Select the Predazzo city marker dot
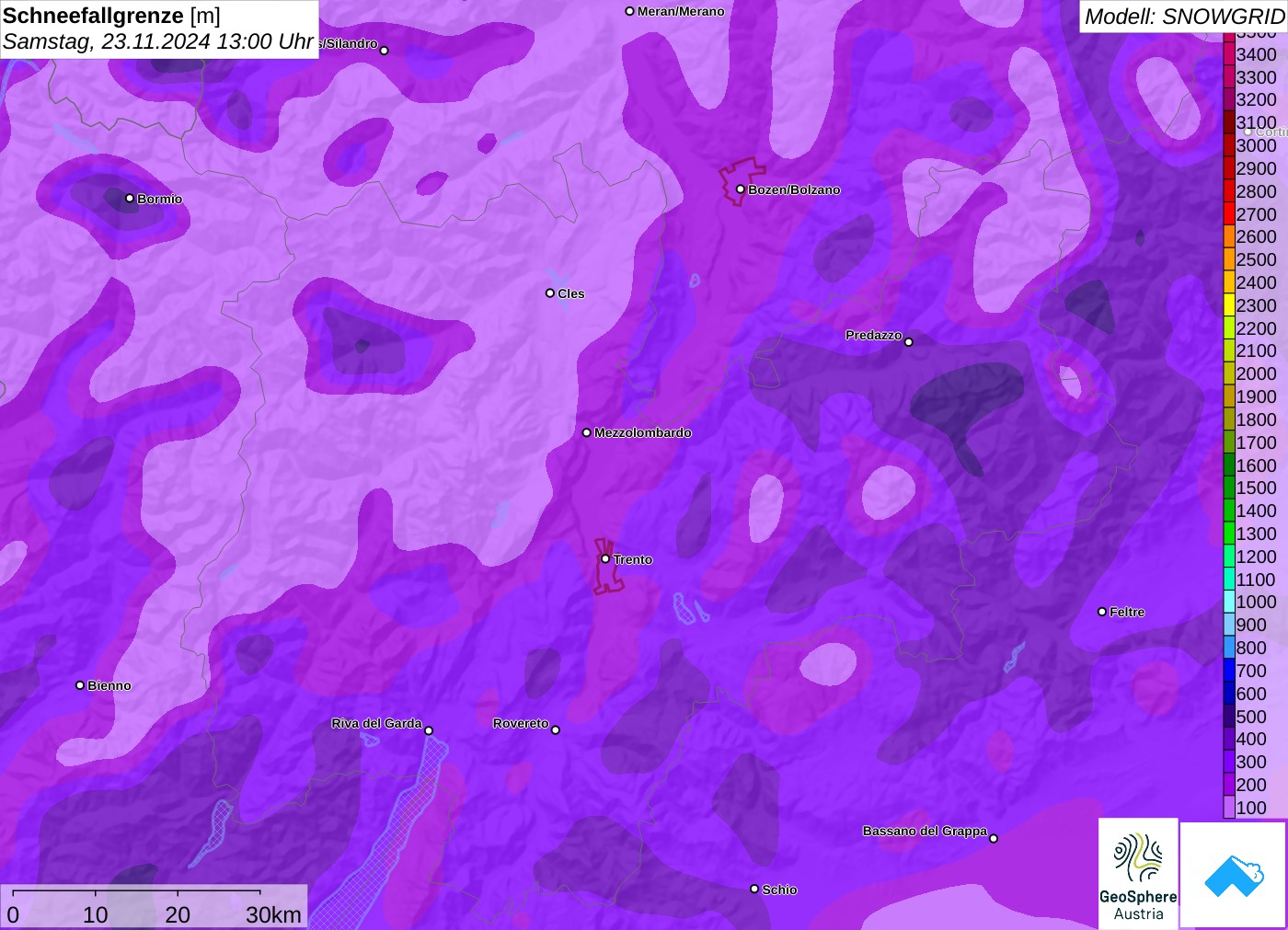Viewport: 1288px width, 930px height. coord(909,342)
